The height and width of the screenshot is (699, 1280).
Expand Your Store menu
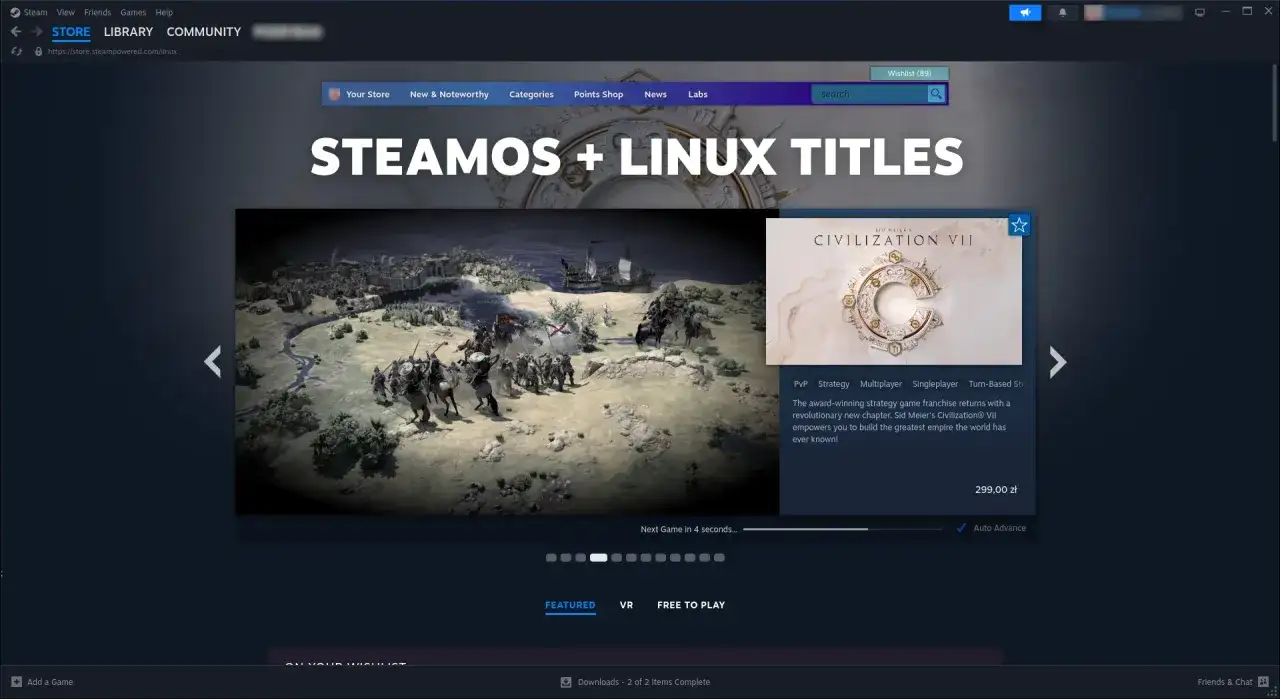(367, 94)
